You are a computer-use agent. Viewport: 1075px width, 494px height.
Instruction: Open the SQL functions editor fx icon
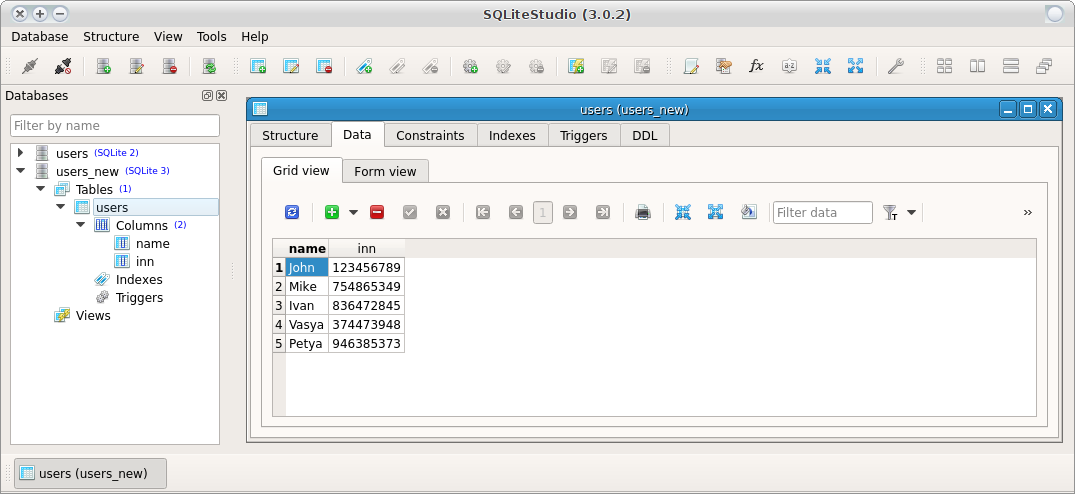[x=756, y=66]
